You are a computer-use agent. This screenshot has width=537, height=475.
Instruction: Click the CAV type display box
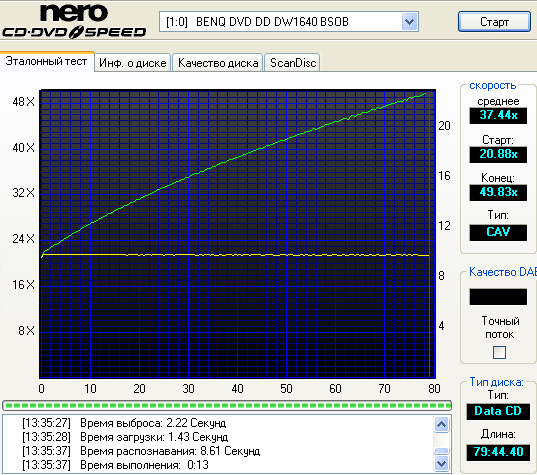pos(498,233)
